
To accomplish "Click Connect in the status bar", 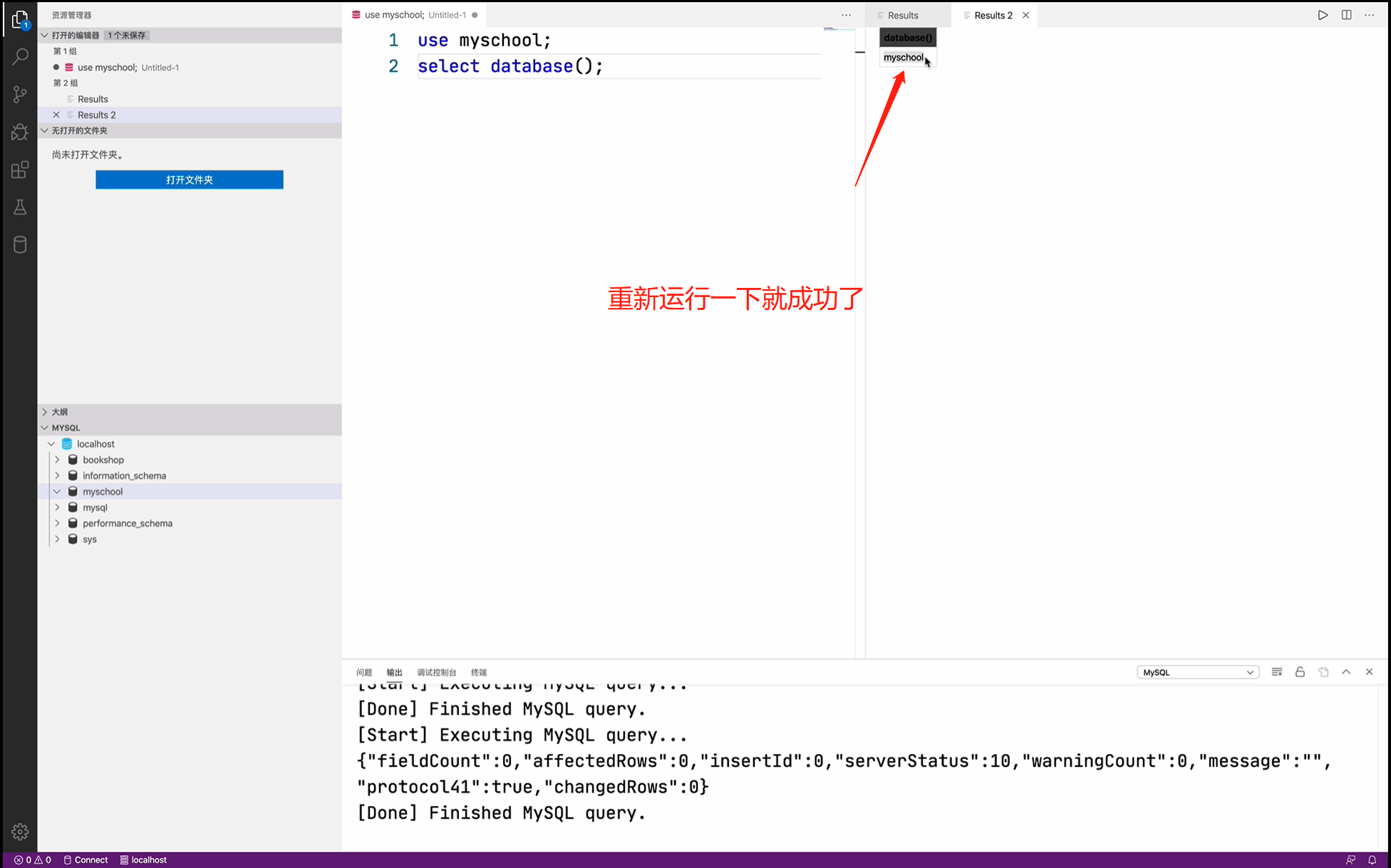I will (86, 859).
